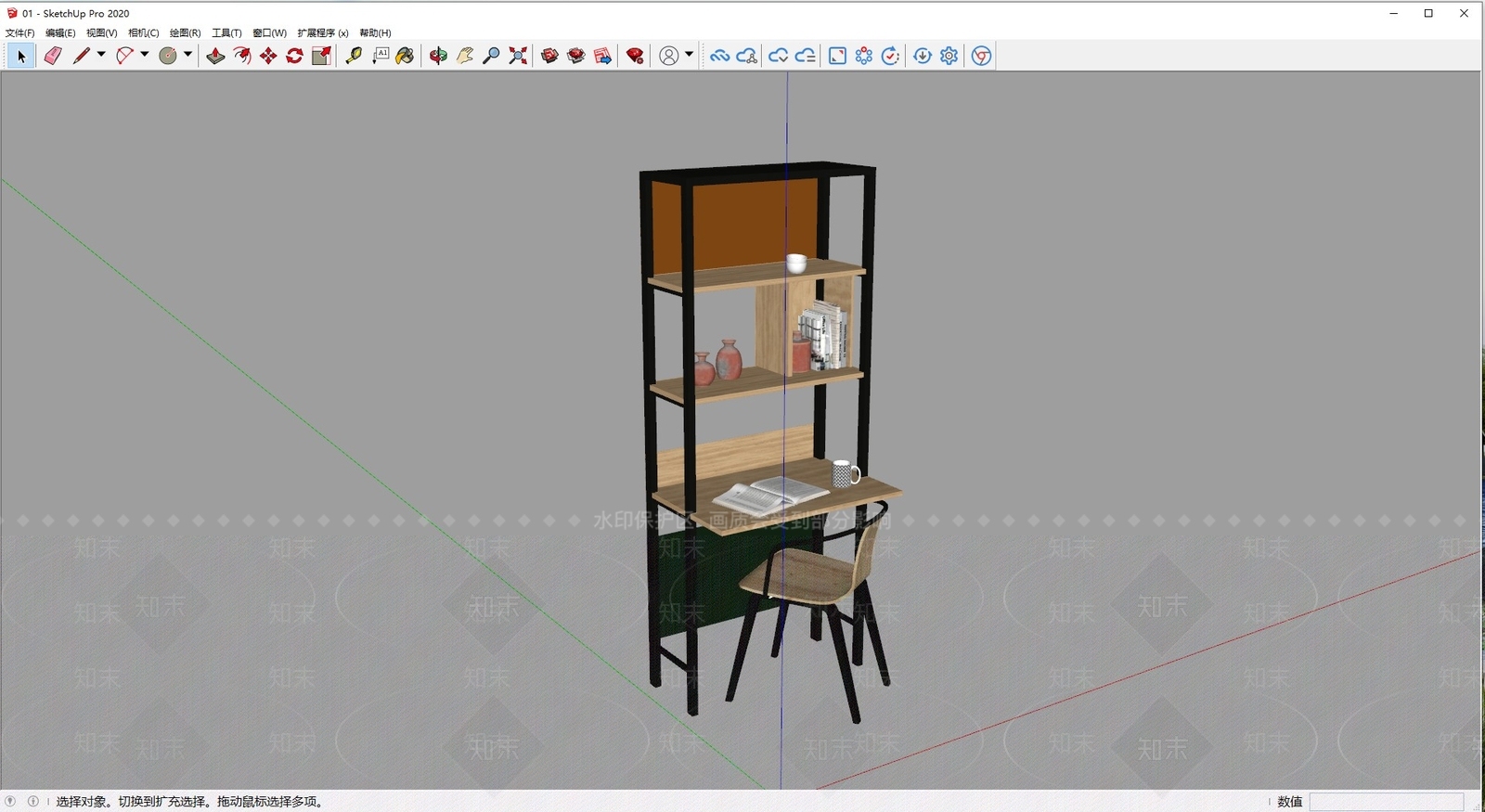Viewport: 1485px width, 812px height.
Task: Open the 扩展程序 (x) menu
Action: pyautogui.click(x=323, y=32)
